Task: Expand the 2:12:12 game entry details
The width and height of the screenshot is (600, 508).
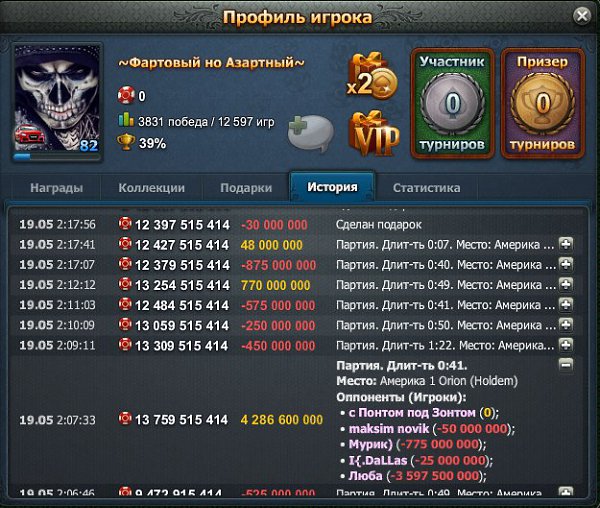Action: (566, 284)
